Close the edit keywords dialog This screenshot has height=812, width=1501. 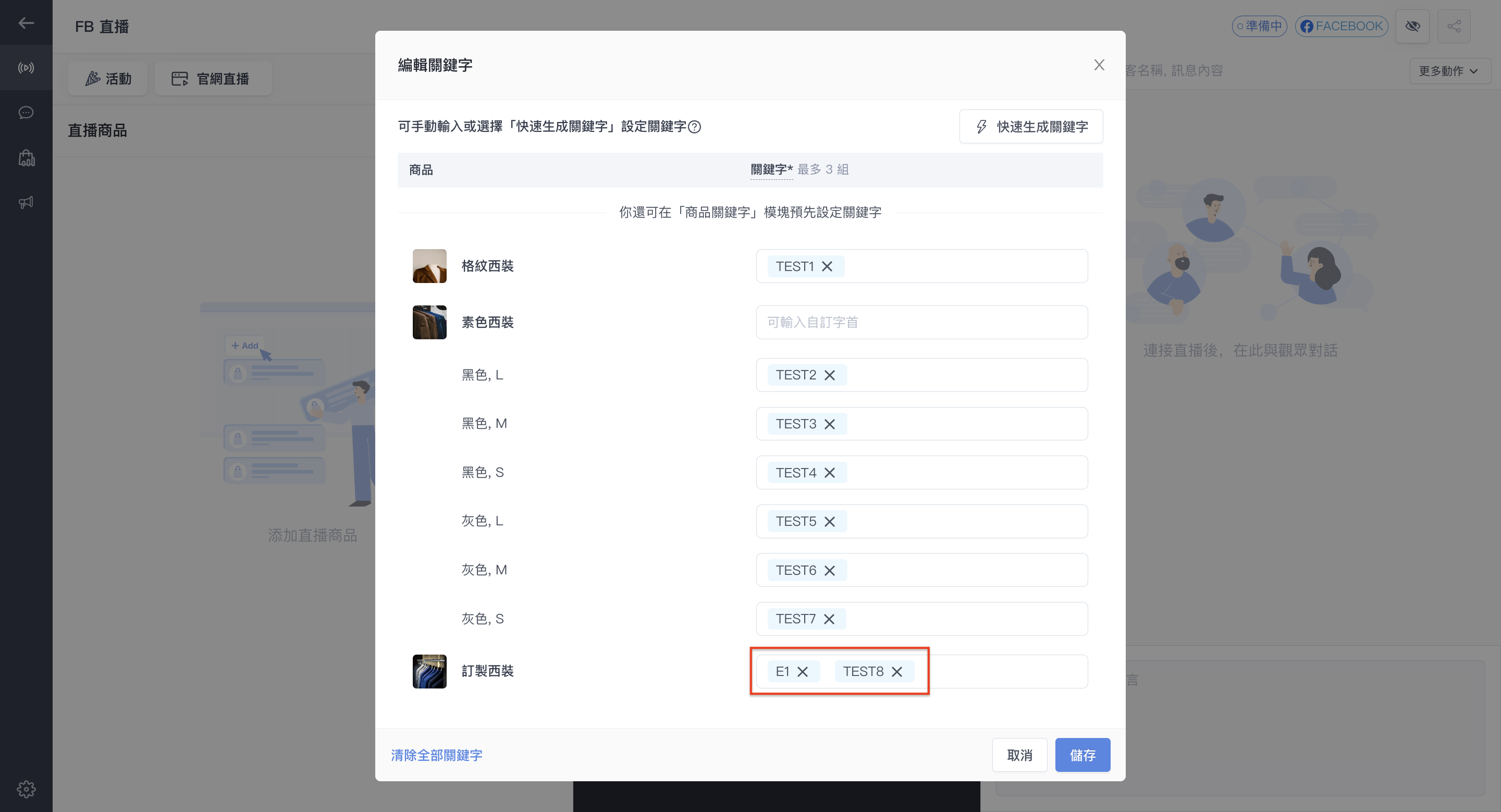pyautogui.click(x=1099, y=65)
